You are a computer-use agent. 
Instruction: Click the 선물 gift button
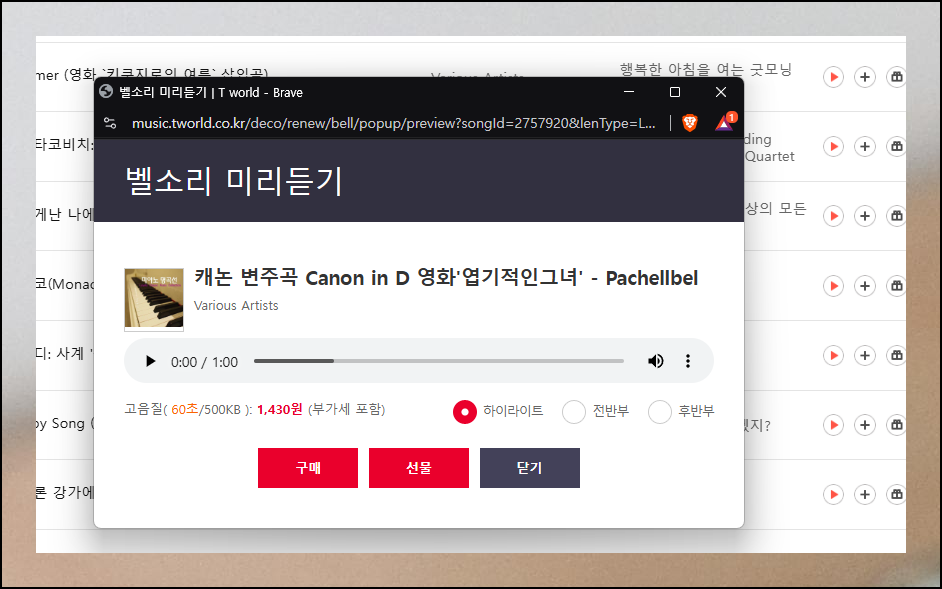point(419,468)
